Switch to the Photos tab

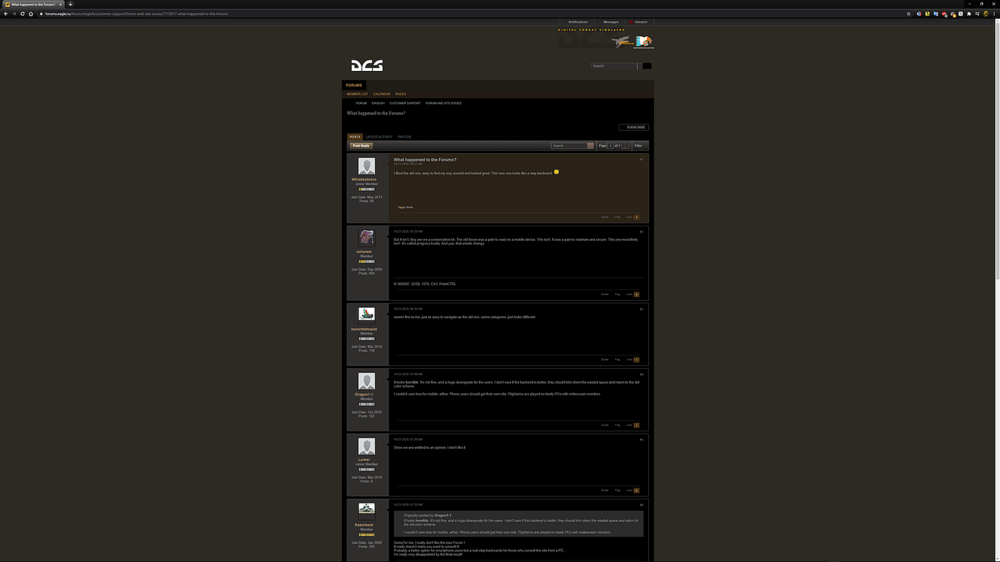(404, 137)
